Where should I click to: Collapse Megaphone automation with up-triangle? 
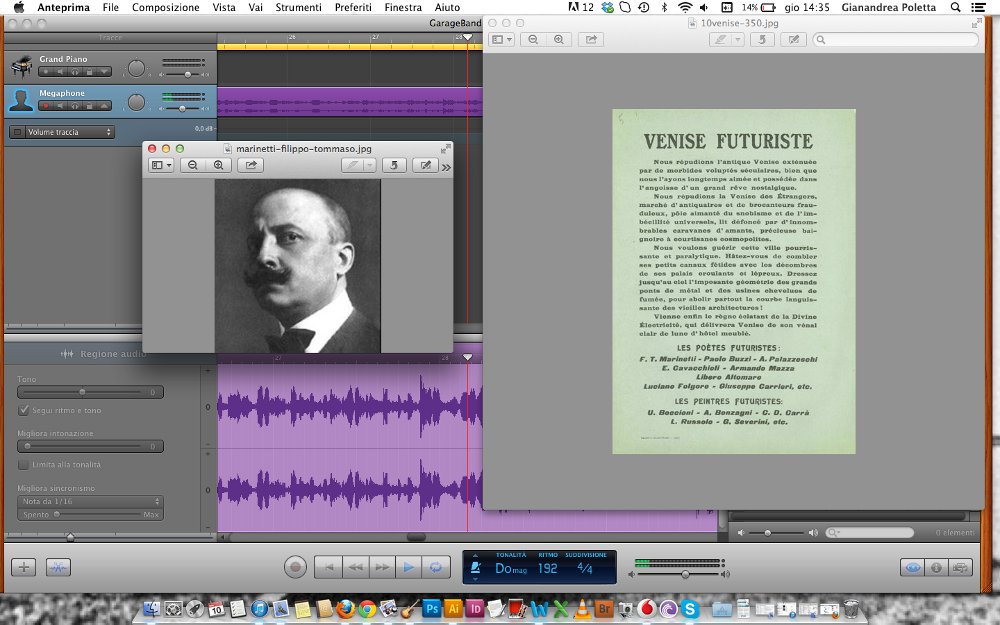coord(104,106)
